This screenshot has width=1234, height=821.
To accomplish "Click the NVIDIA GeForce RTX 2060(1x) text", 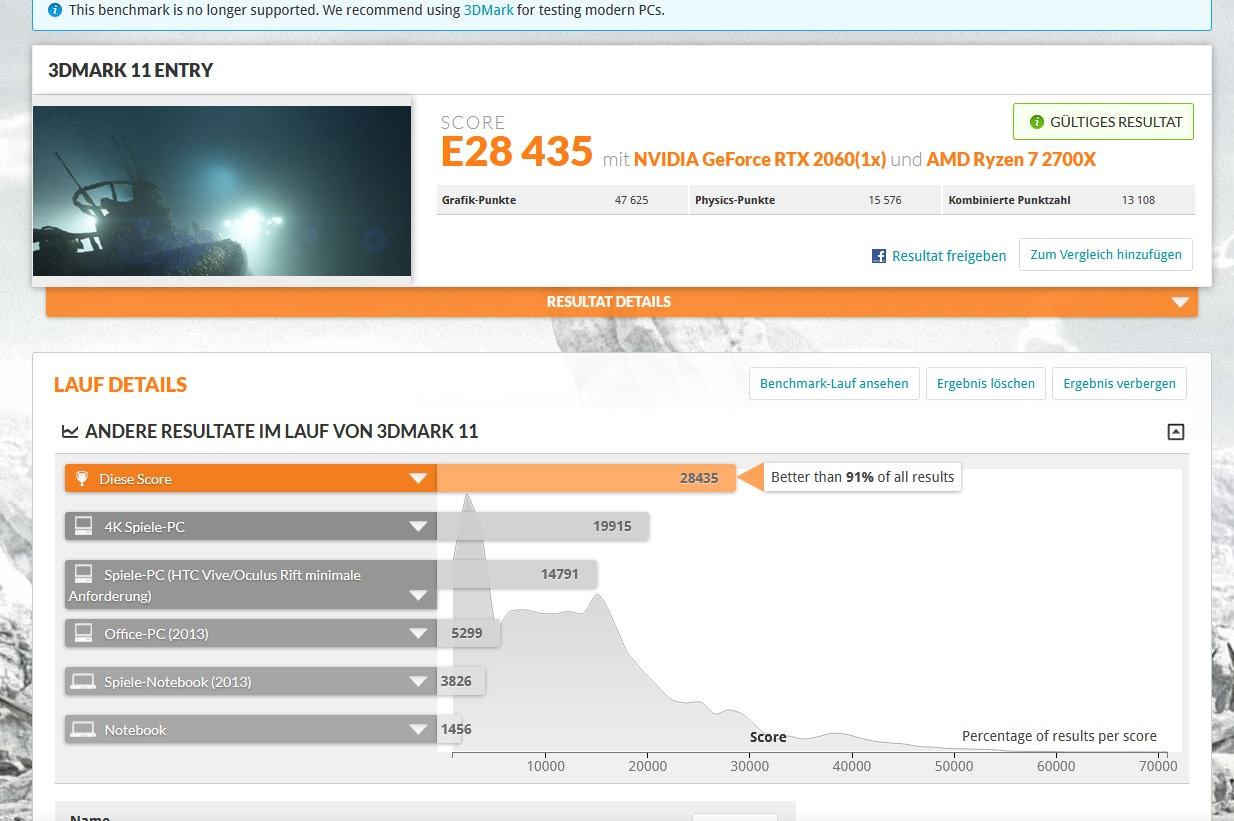I will click(760, 159).
